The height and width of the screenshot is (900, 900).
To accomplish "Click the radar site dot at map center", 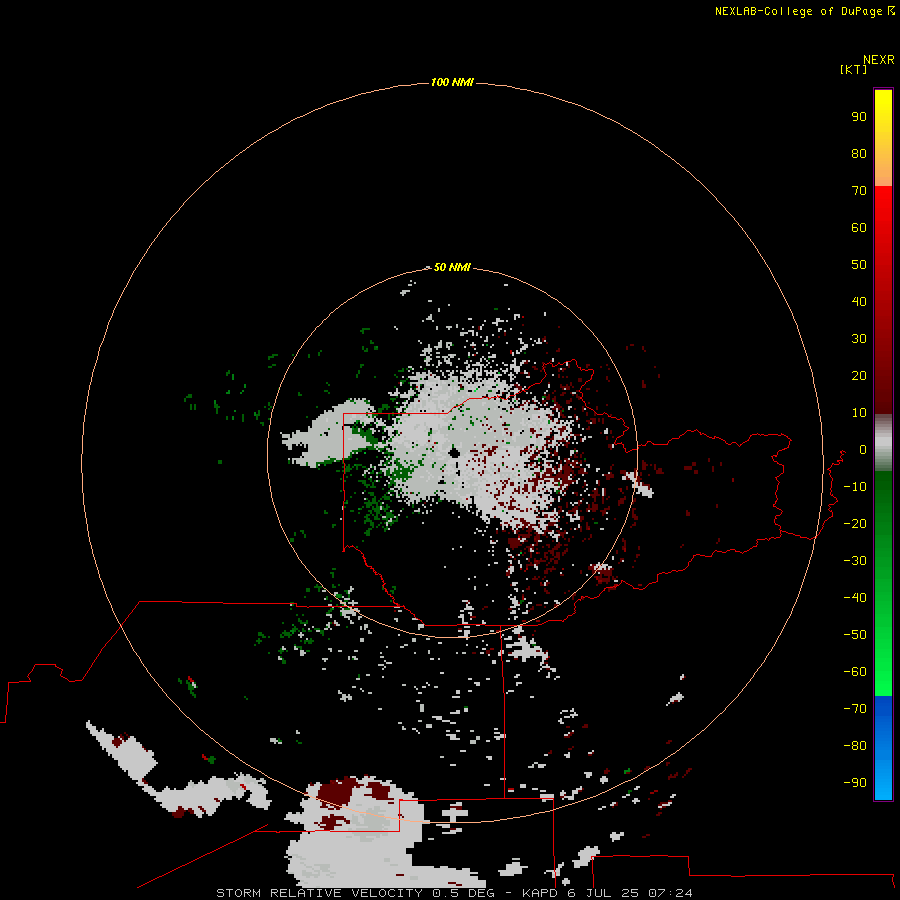I will (455, 453).
